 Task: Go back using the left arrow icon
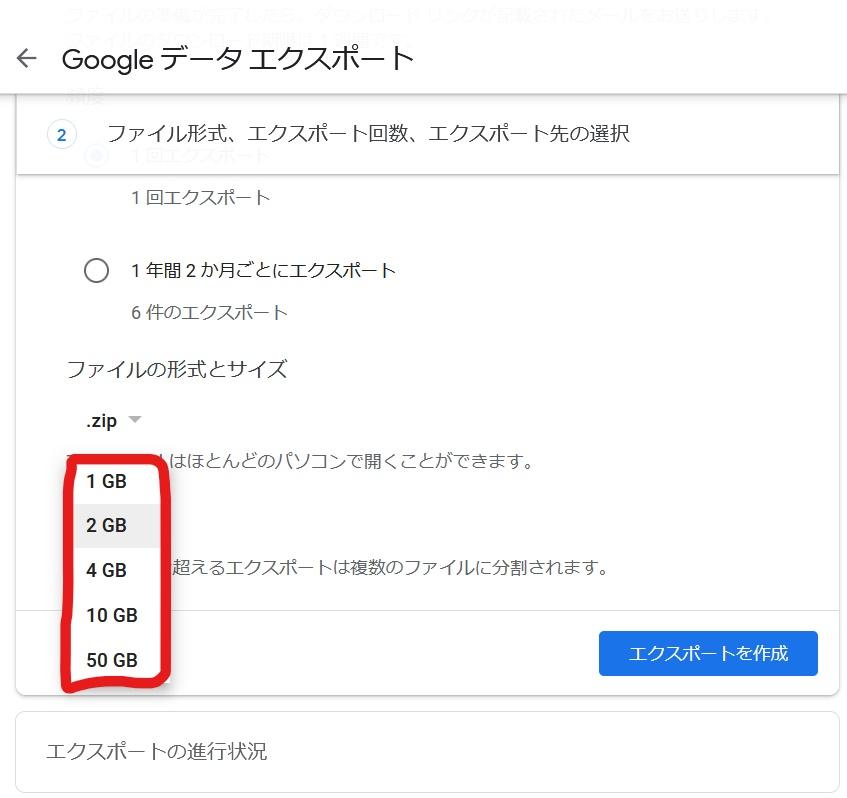pos(26,58)
